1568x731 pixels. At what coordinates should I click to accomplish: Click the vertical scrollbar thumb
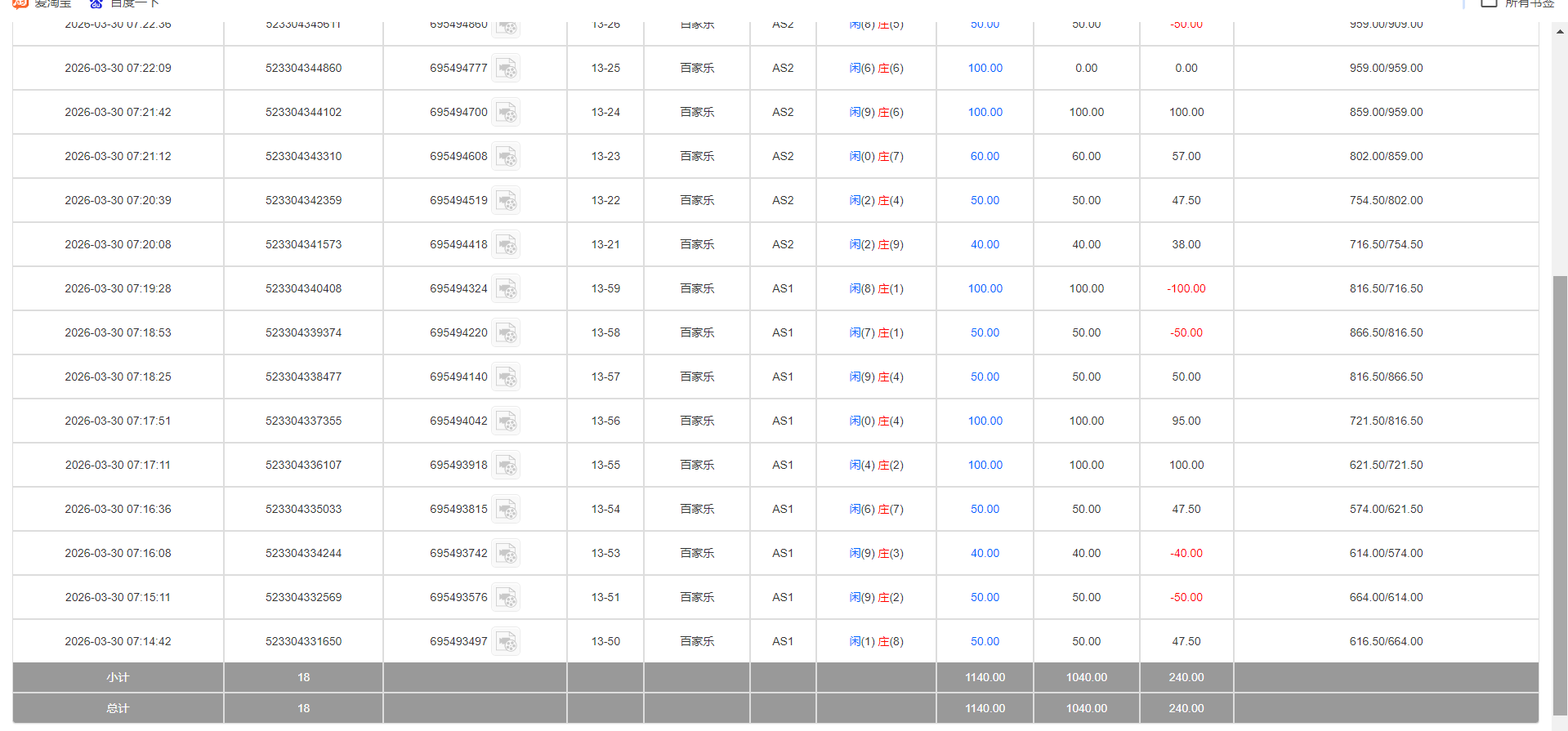point(1560,490)
